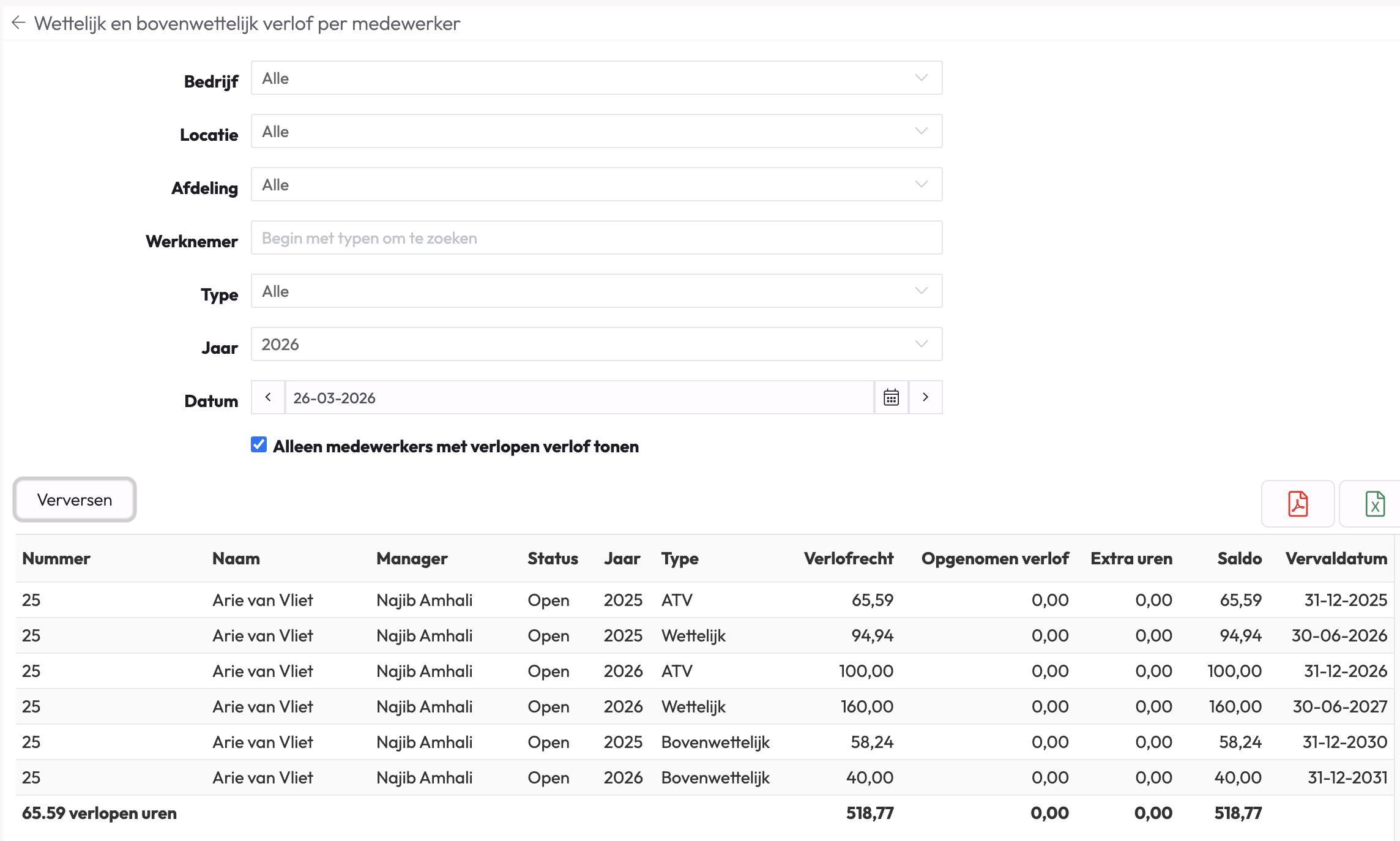Expand the Afdeling dropdown
1400x841 pixels.
tap(596, 185)
